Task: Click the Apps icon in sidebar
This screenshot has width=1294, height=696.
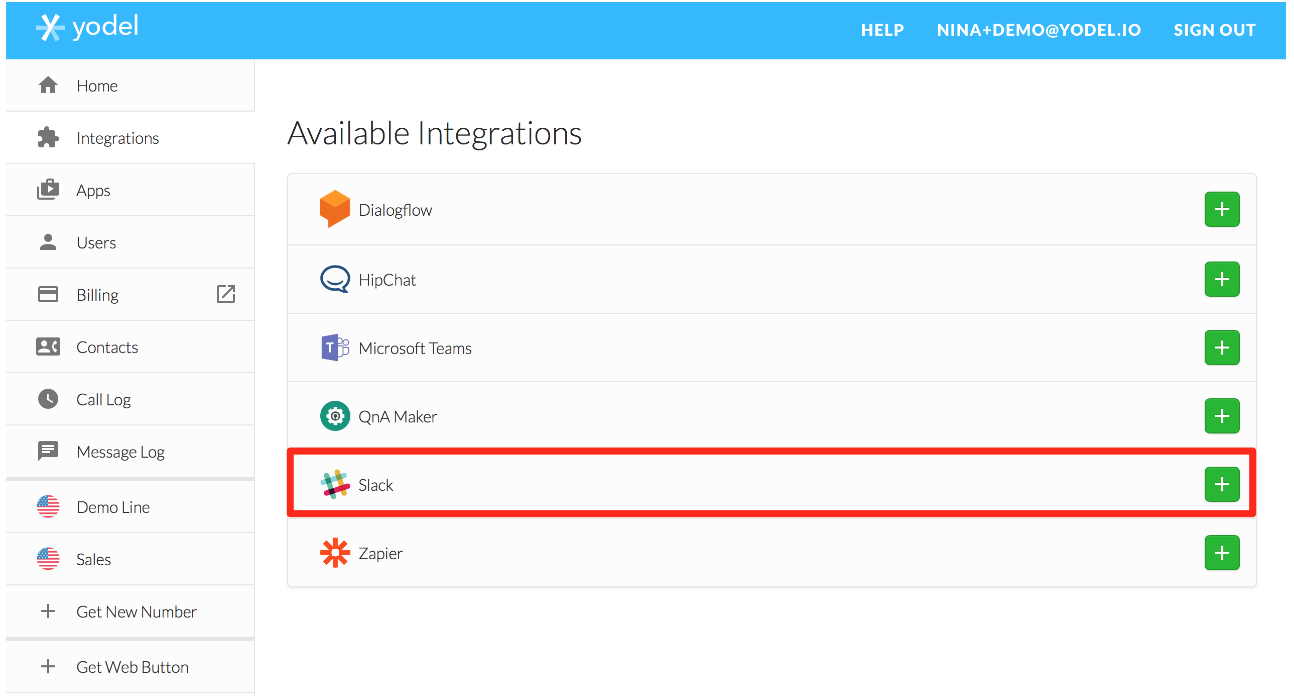Action: tap(48, 190)
